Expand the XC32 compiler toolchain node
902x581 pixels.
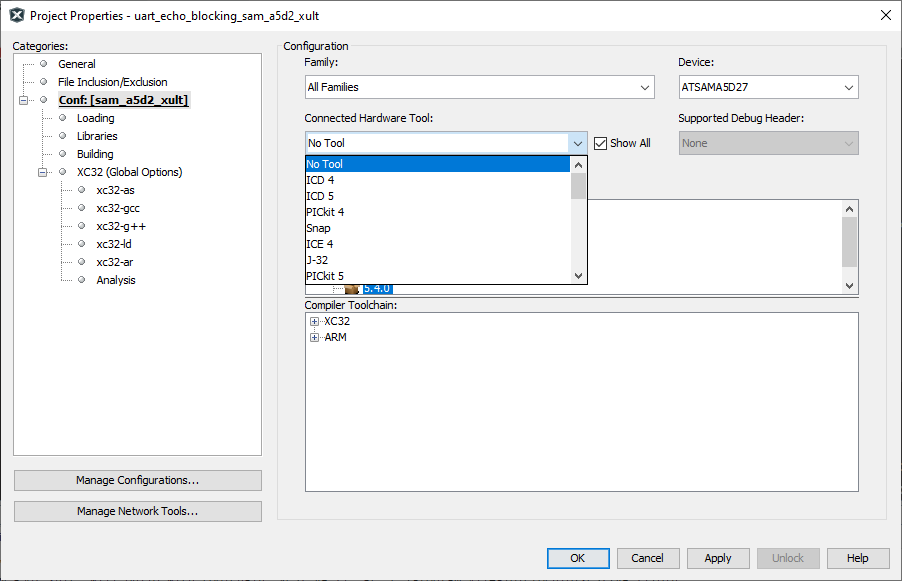tap(314, 322)
